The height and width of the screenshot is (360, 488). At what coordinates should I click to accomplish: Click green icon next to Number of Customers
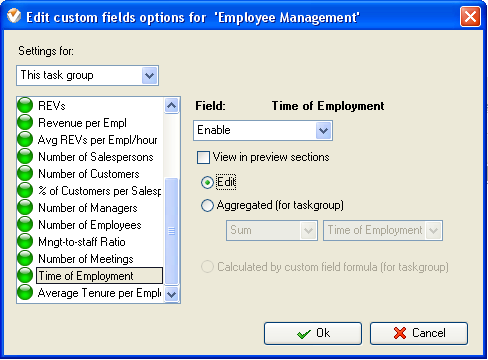(x=25, y=173)
